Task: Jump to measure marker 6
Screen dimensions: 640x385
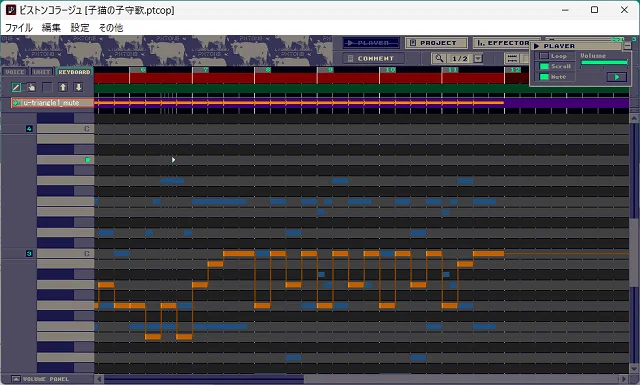Action: [x=143, y=70]
